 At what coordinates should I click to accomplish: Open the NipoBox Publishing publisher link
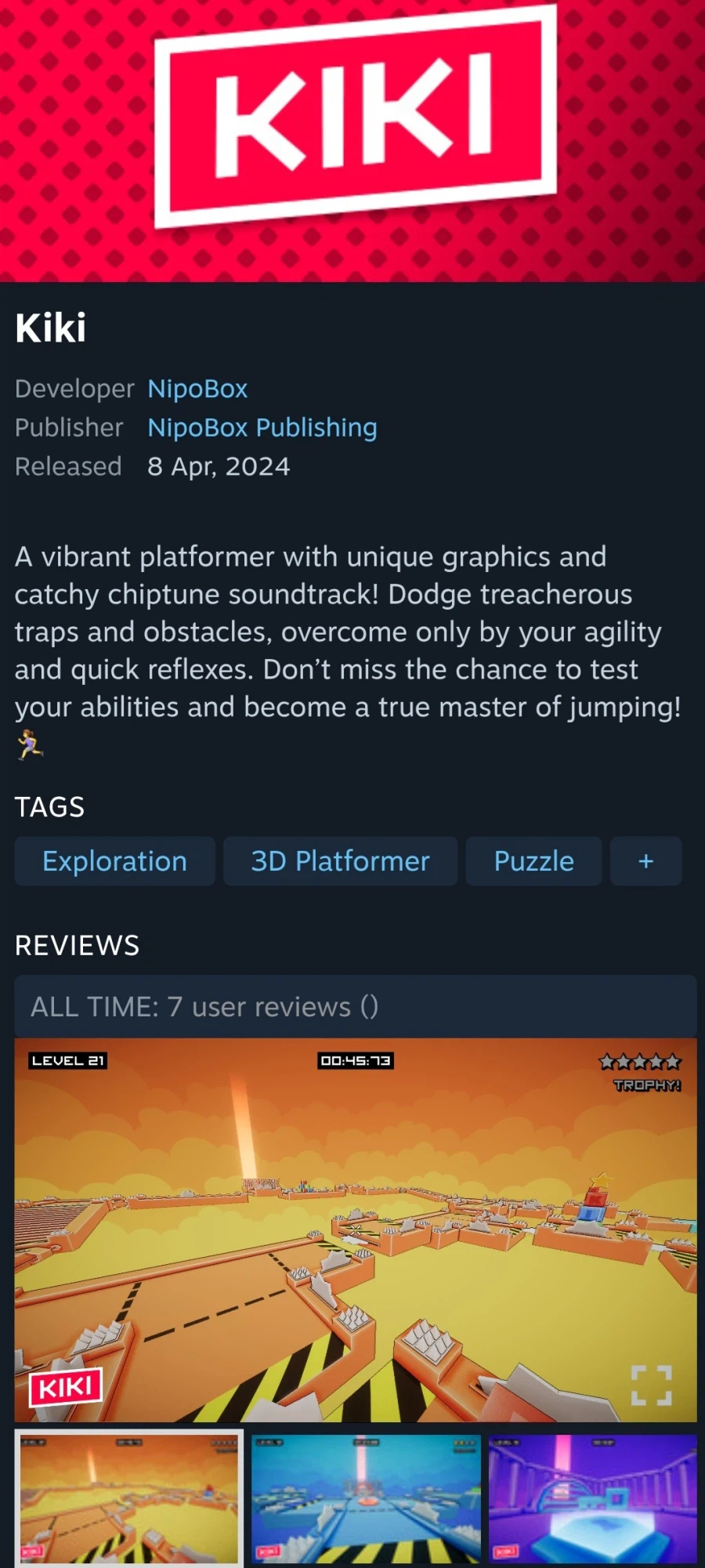pos(262,428)
